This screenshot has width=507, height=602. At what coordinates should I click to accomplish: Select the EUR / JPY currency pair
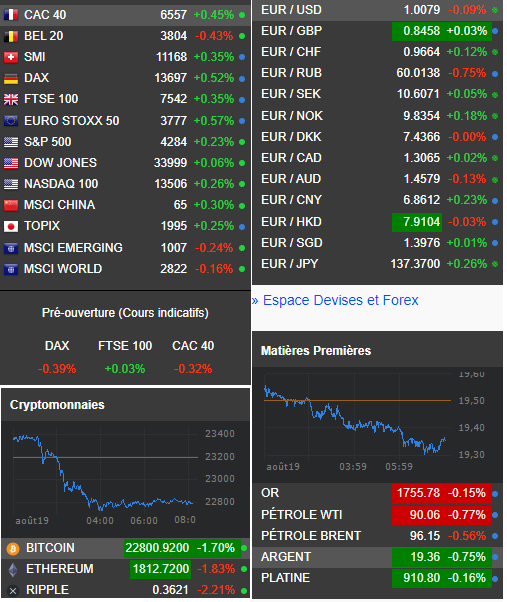290,264
